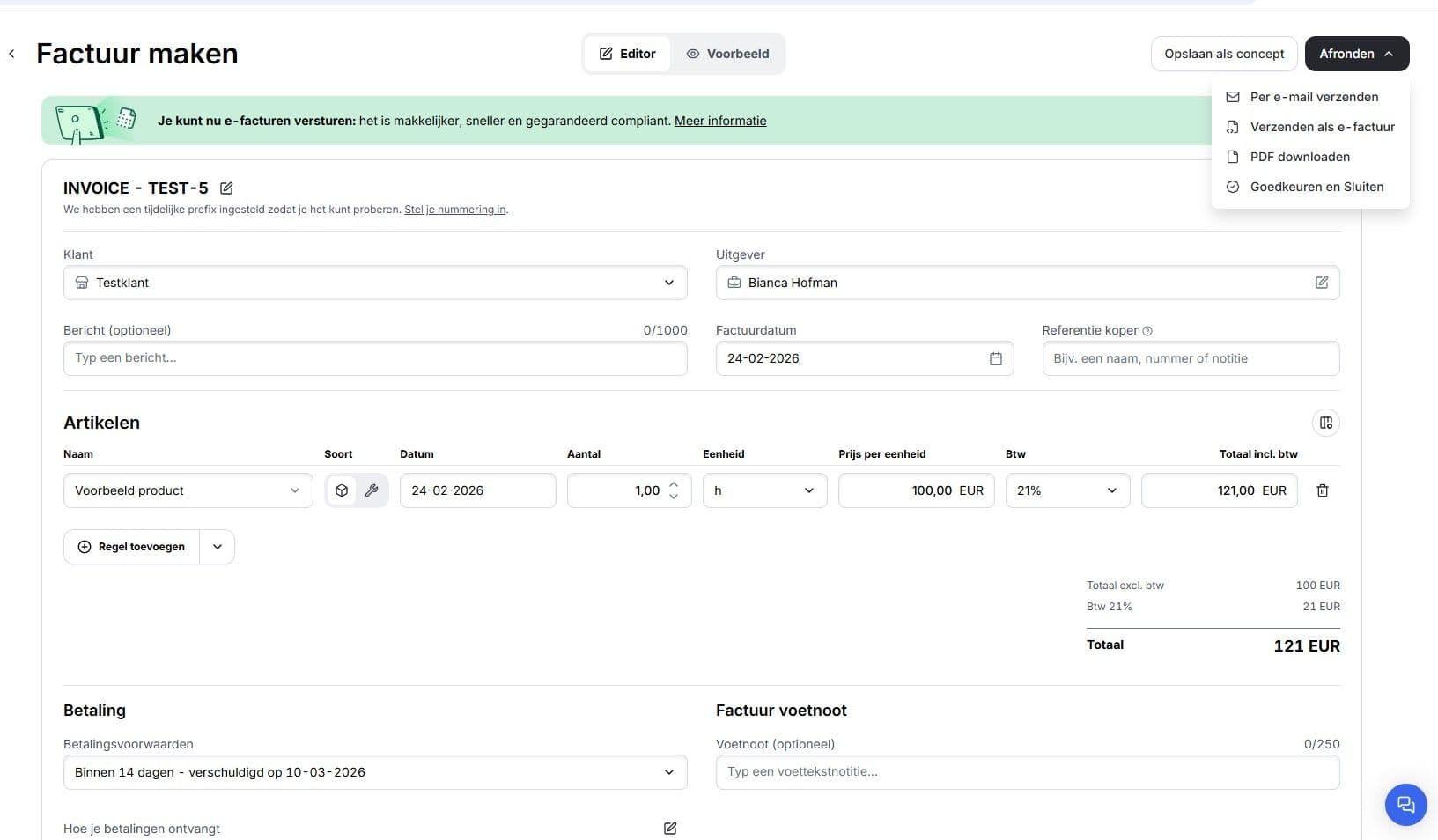This screenshot has width=1438, height=840.
Task: Open the Meer informatie link
Action: (x=719, y=121)
